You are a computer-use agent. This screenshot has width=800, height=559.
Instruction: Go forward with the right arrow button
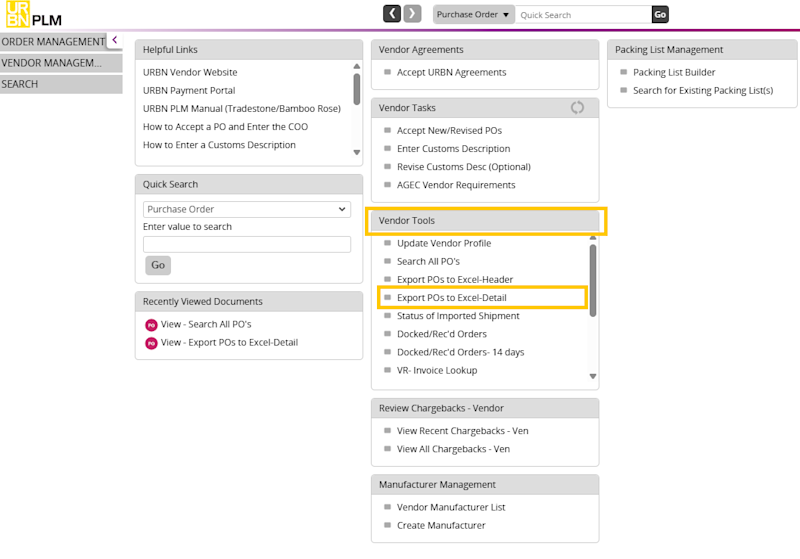[412, 14]
